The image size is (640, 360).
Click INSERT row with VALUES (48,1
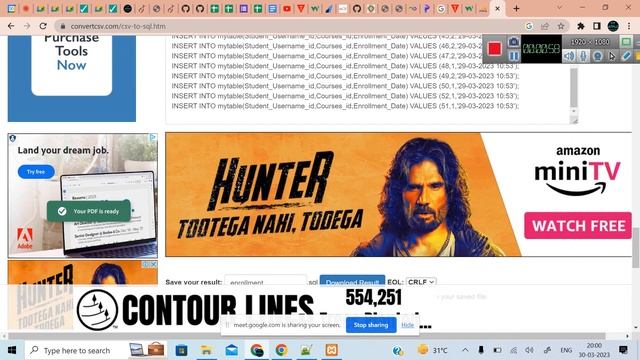click(345, 66)
